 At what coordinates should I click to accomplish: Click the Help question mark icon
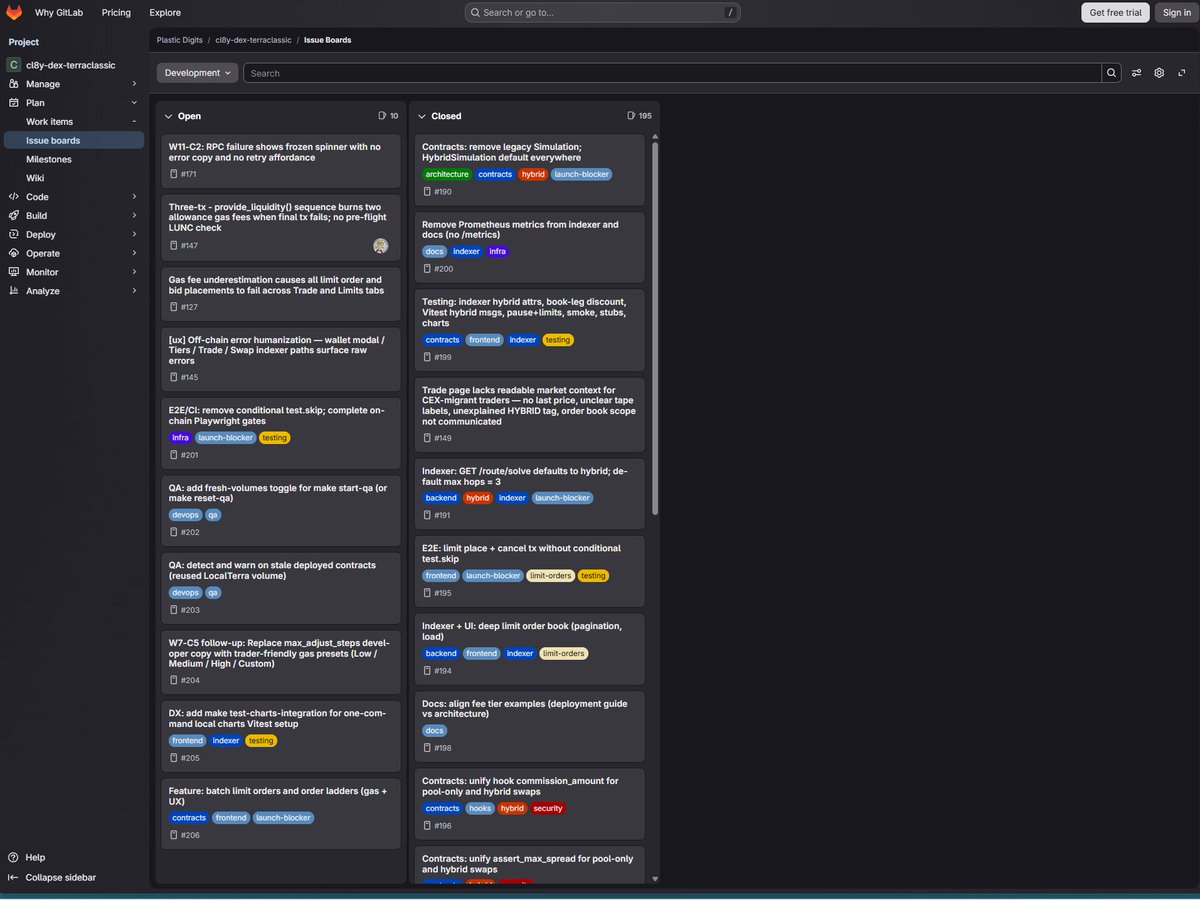[x=13, y=857]
